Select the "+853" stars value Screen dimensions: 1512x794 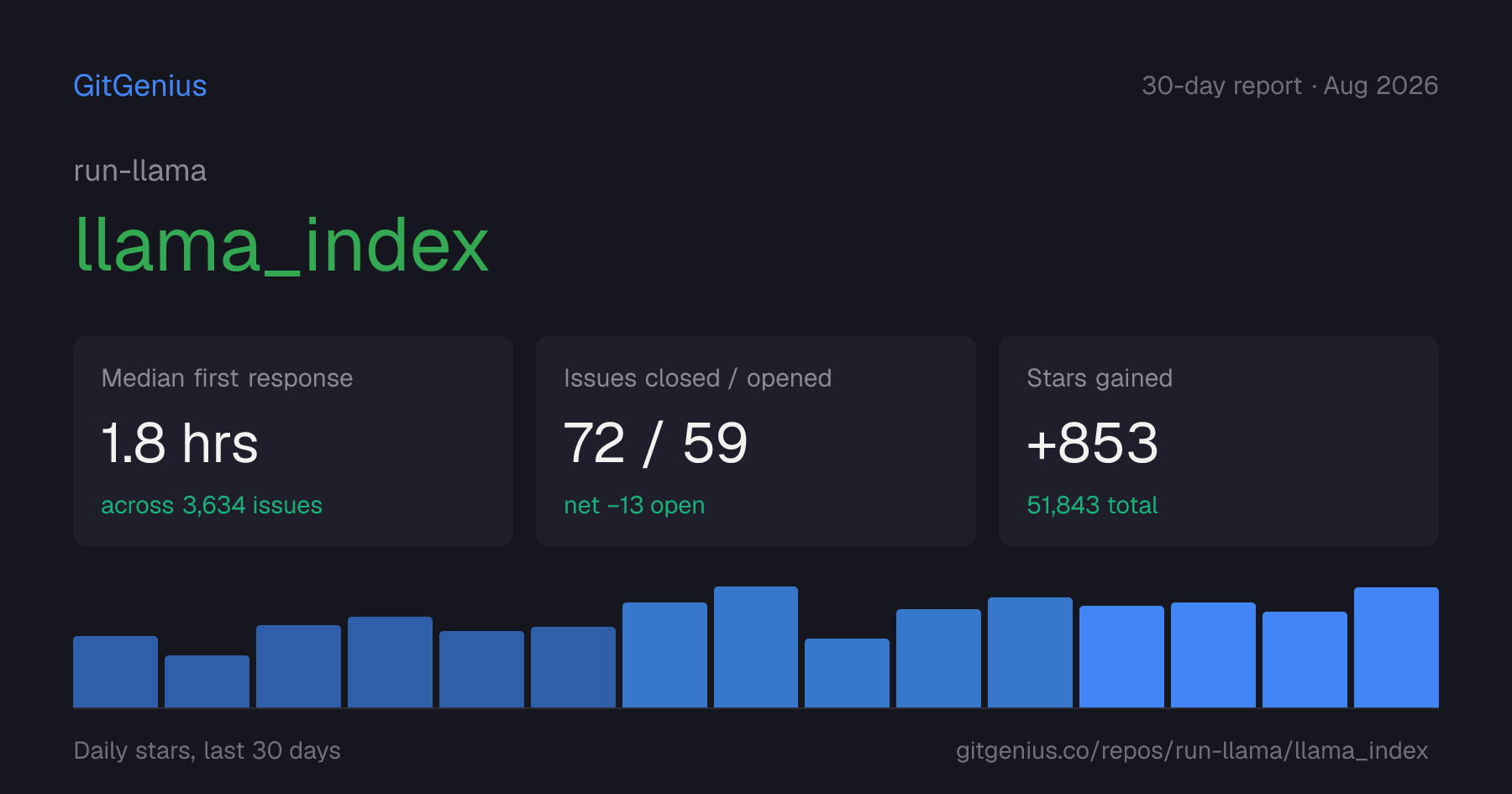(1093, 443)
